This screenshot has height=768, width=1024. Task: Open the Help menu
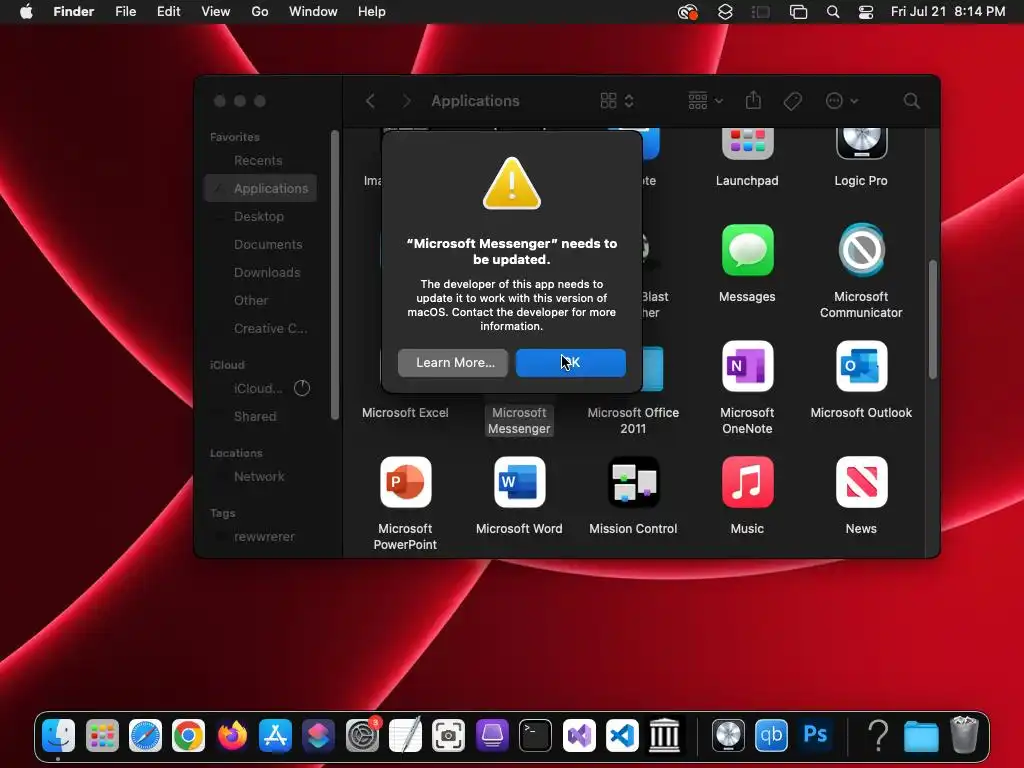pyautogui.click(x=372, y=12)
